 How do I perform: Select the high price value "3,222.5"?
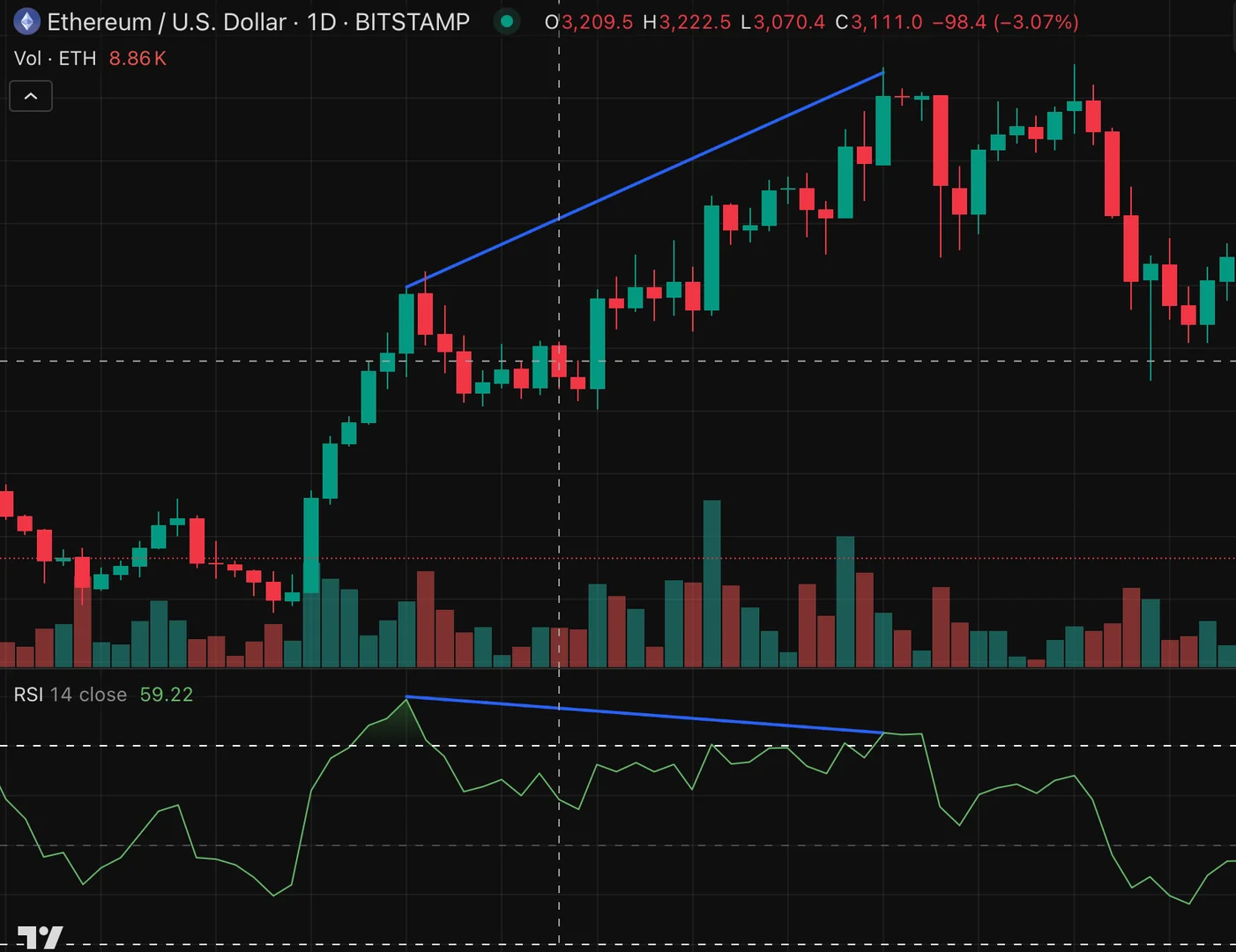pos(695,22)
